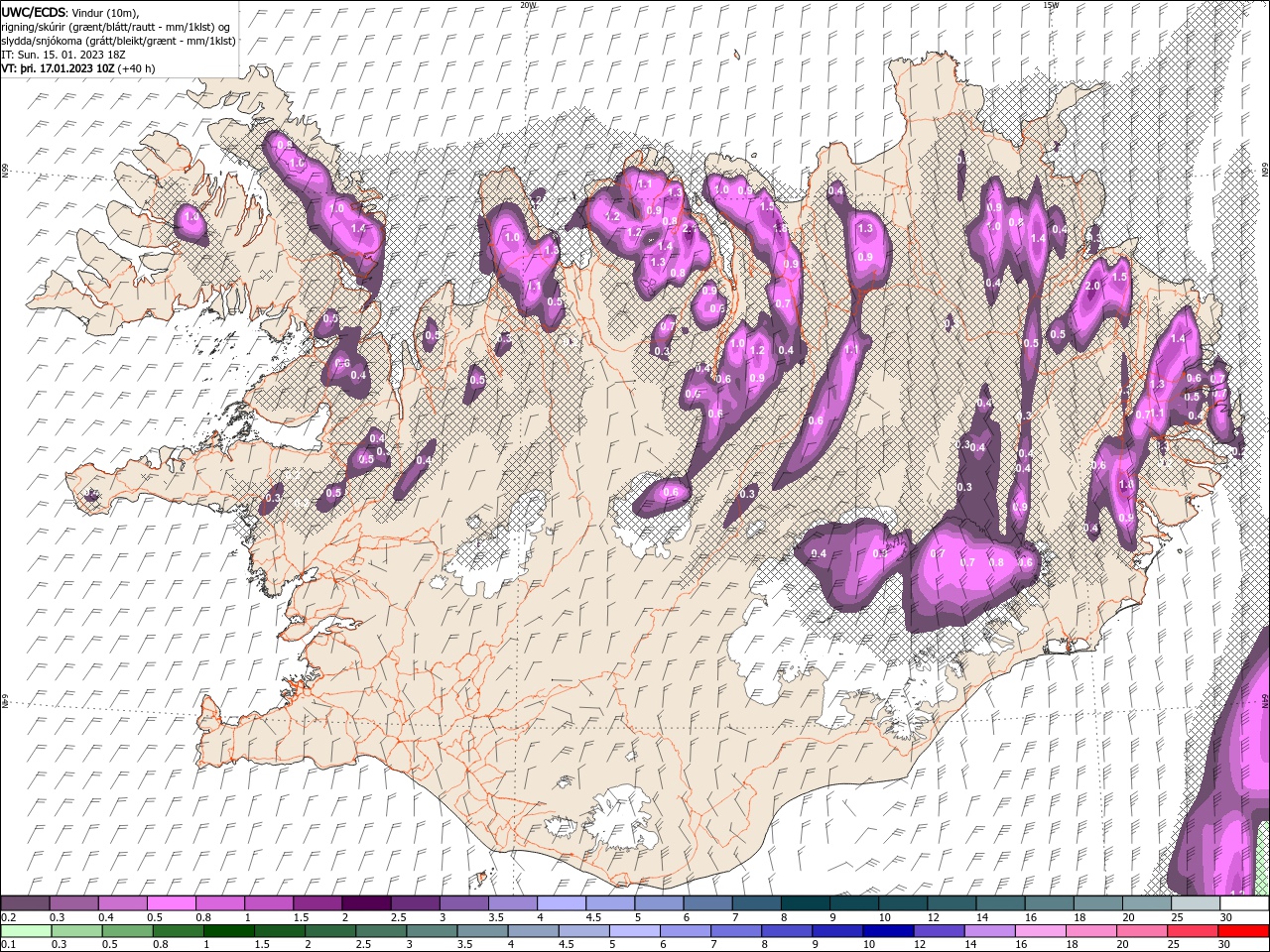Select the rigning/skúrir legend description line
Image resolution: width=1270 pixels, height=952 pixels.
115,27
